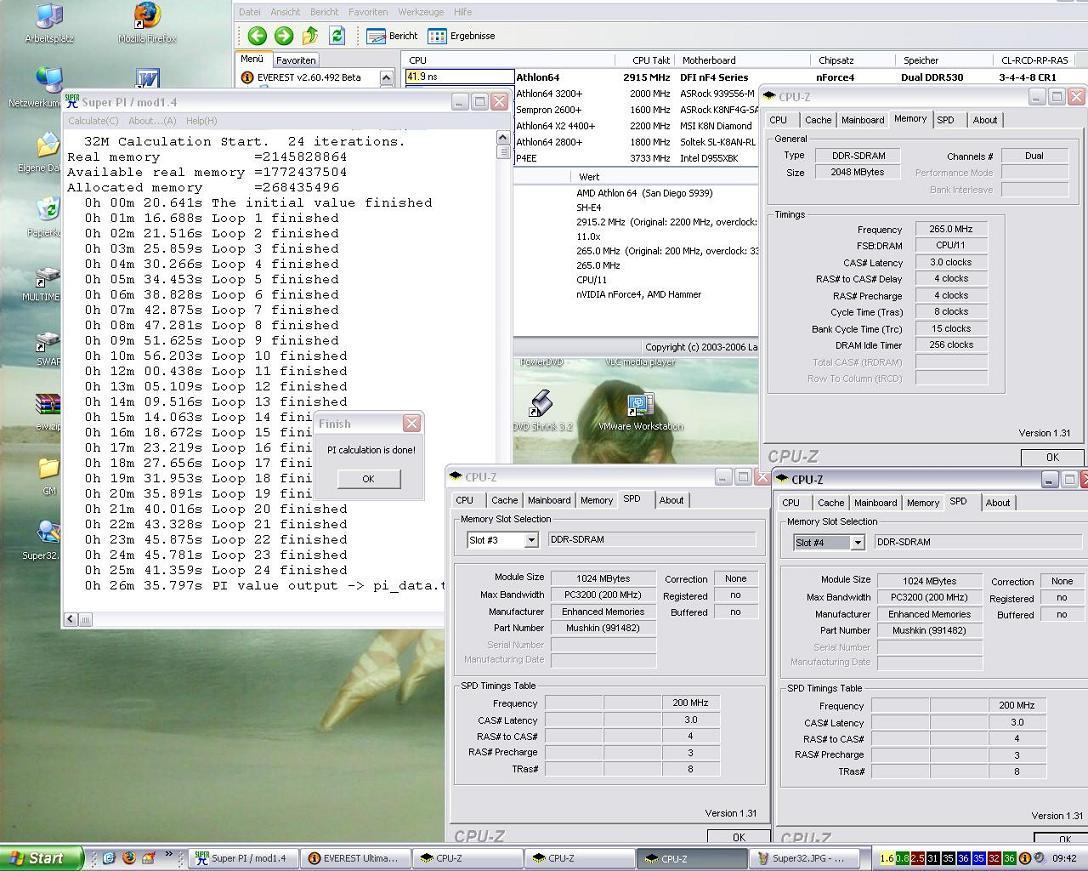Click the Windows Start button
This screenshot has width=1088, height=871.
click(40, 859)
